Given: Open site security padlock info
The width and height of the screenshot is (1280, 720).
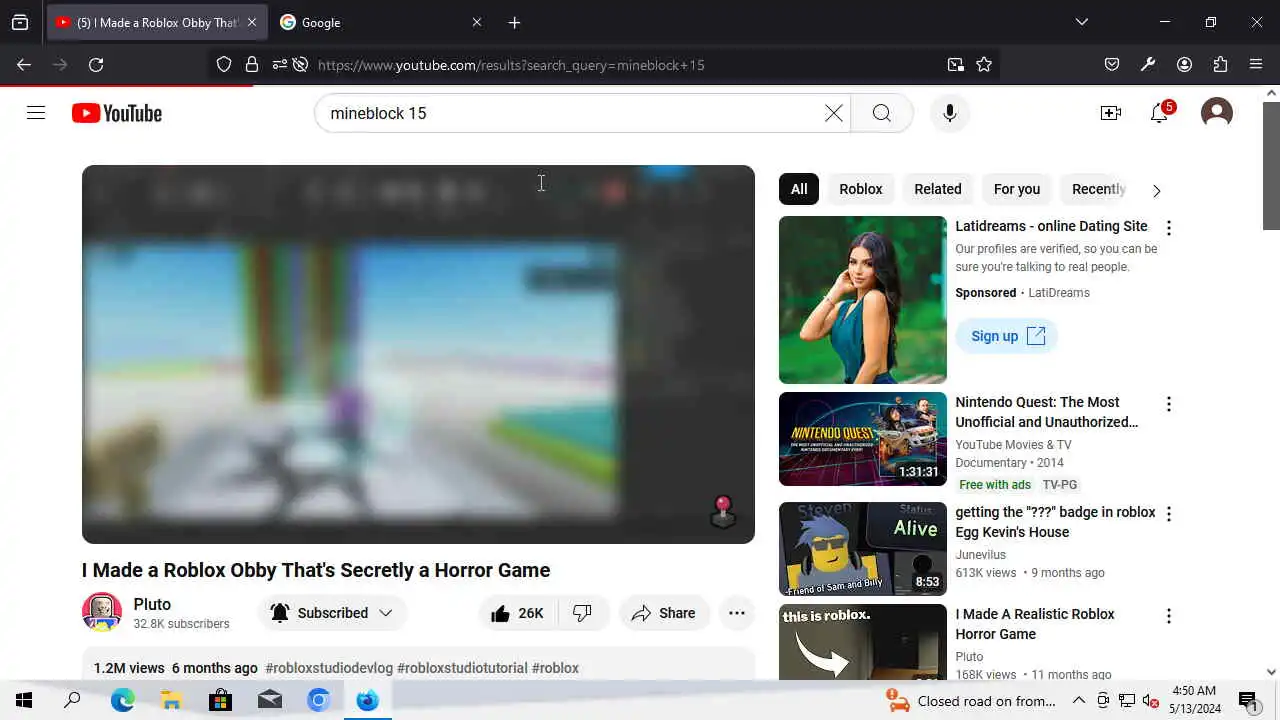Looking at the screenshot, I should pyautogui.click(x=252, y=64).
